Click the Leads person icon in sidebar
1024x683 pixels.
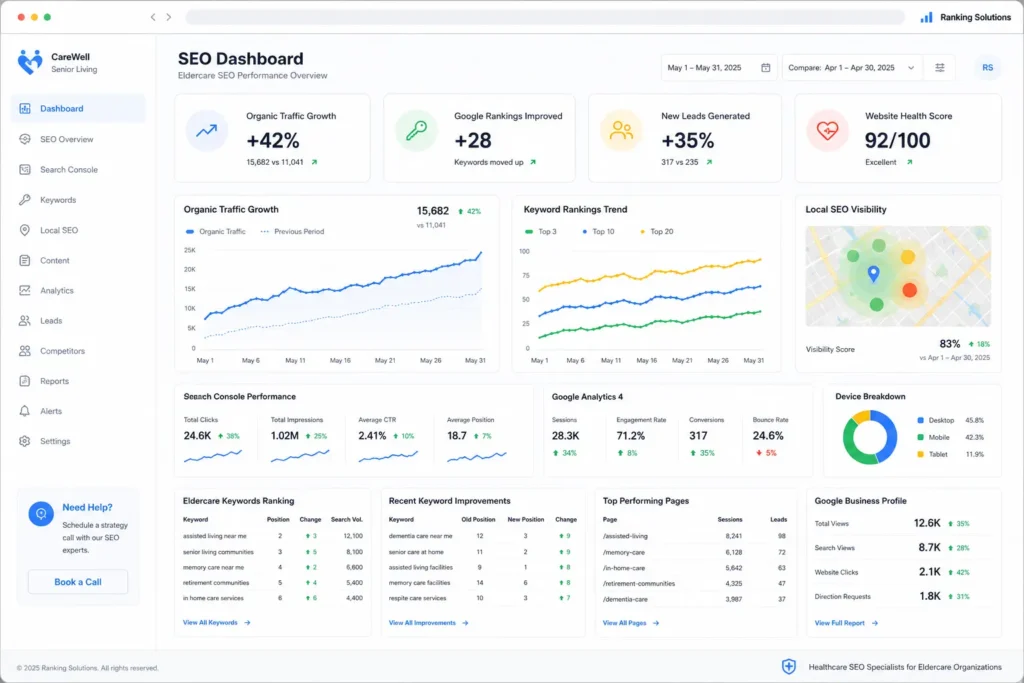click(25, 321)
